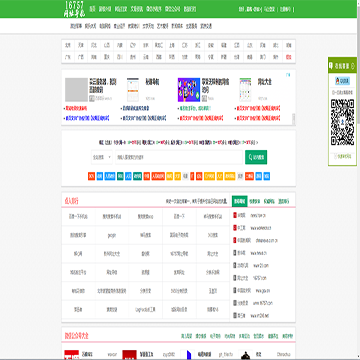Viewport: 360px width, 360px height.
Task: Focus the keyword search input field
Action: (x=179, y=157)
